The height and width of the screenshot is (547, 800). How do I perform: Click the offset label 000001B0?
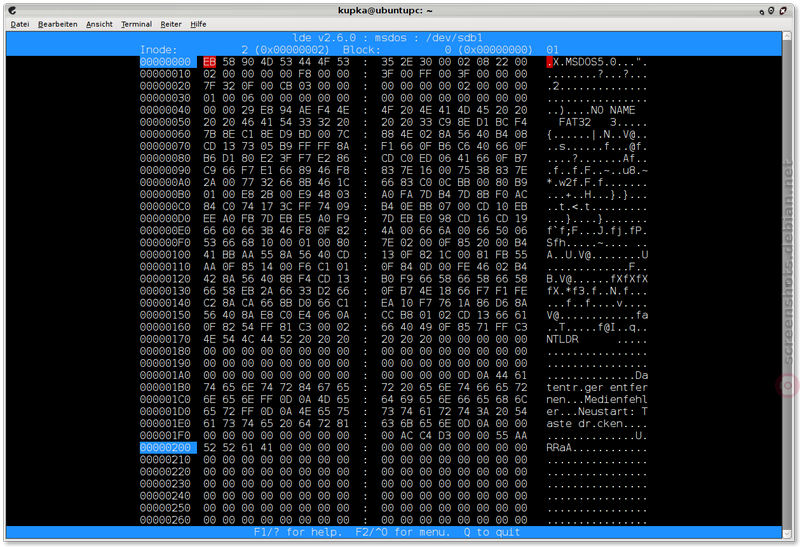pos(165,387)
